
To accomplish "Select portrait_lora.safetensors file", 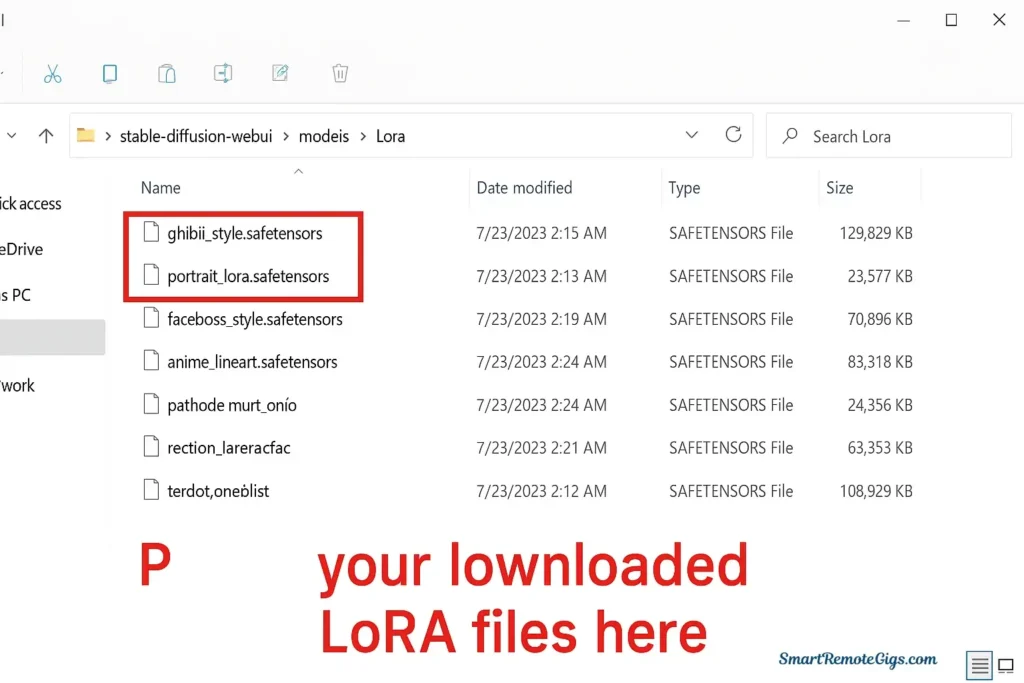I will pos(248,276).
